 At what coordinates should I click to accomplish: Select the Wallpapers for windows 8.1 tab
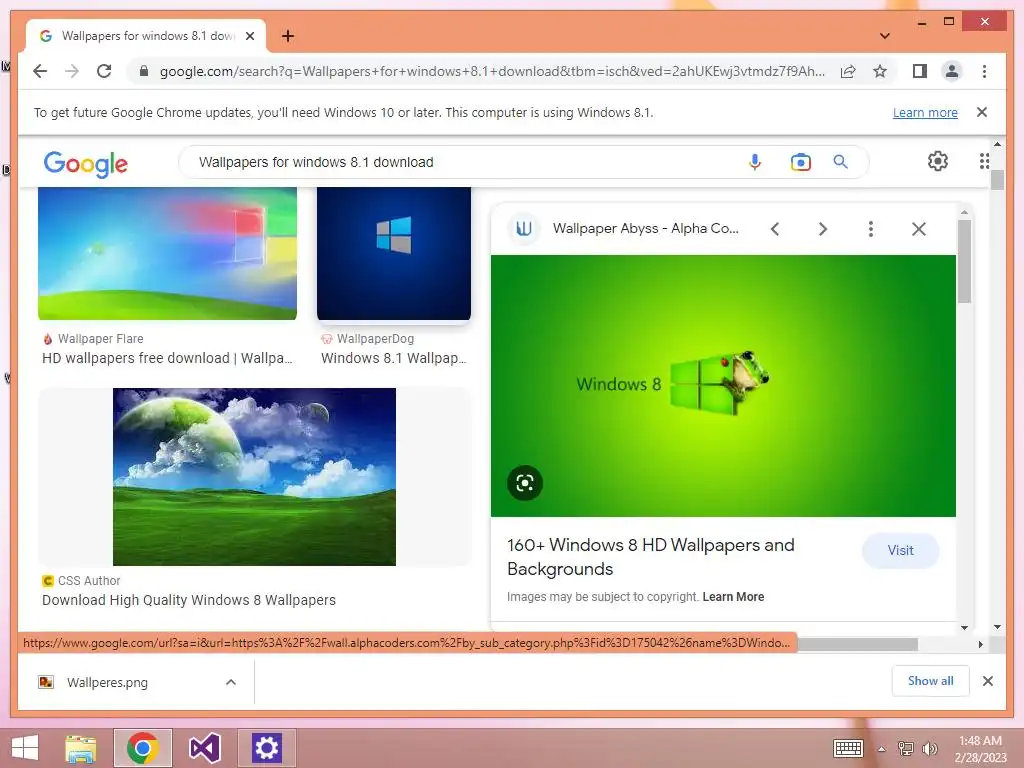click(146, 36)
